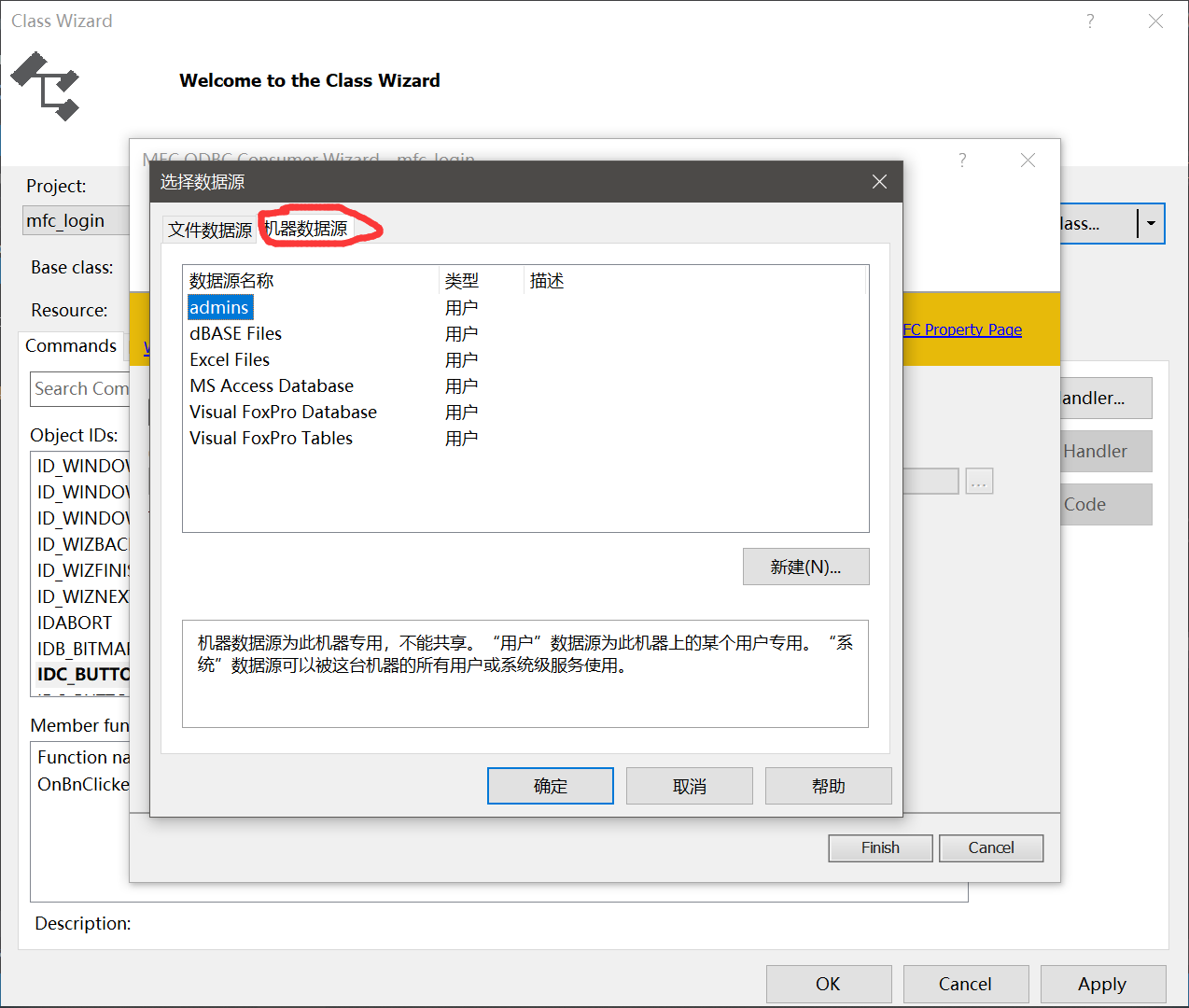1189x1008 pixels.
Task: Click the Add Handler button
Action: click(x=1106, y=399)
